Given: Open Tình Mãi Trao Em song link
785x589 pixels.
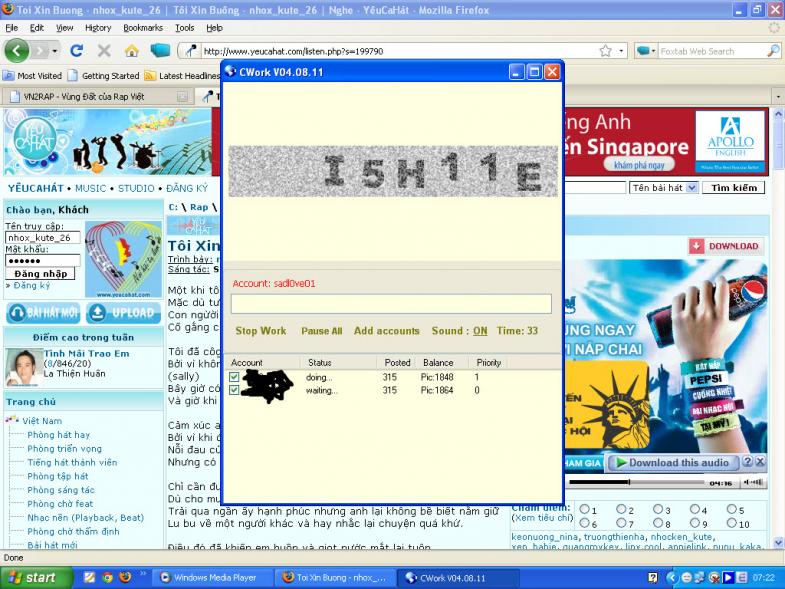Looking at the screenshot, I should point(87,353).
